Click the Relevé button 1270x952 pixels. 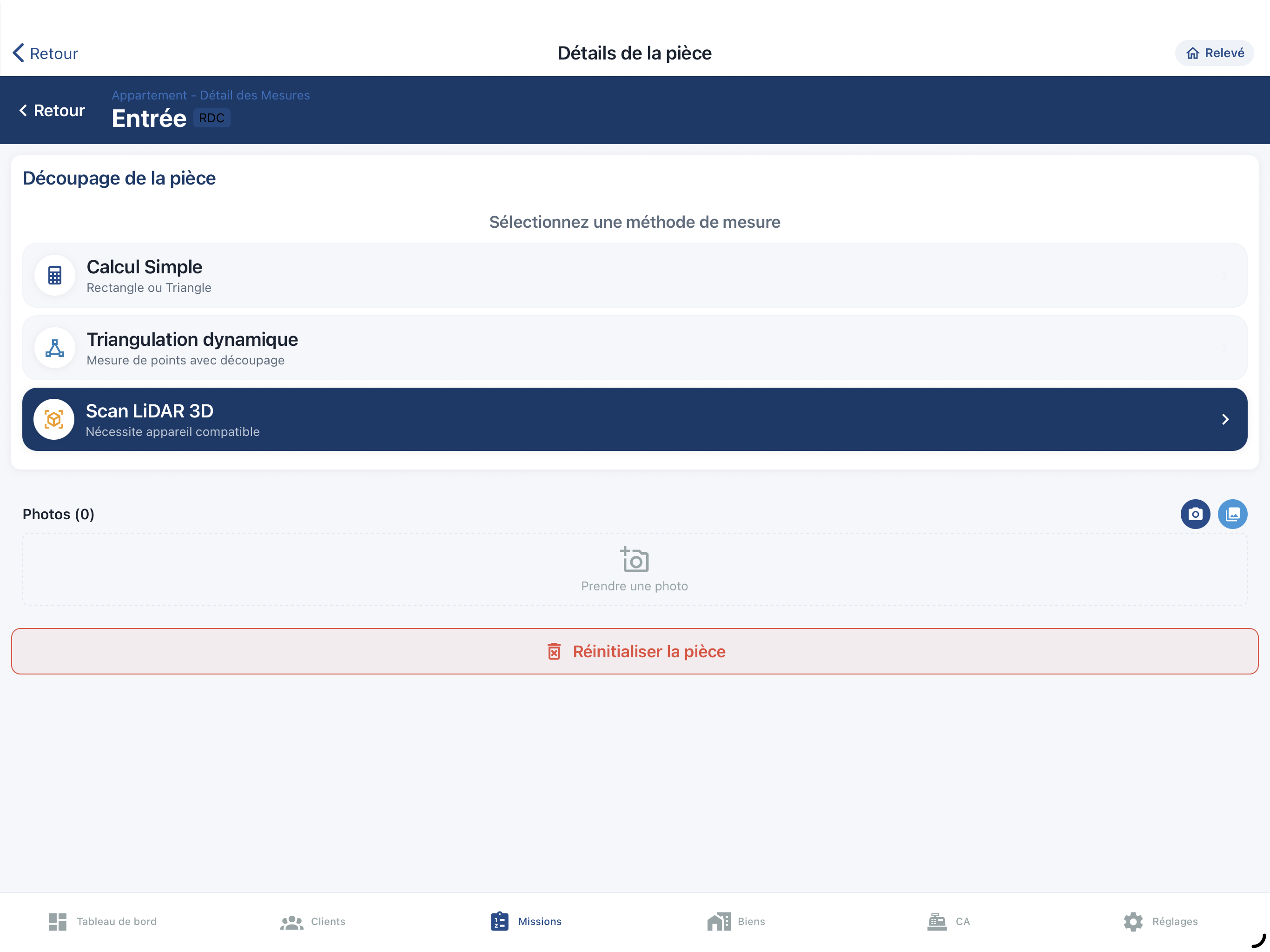point(1214,53)
